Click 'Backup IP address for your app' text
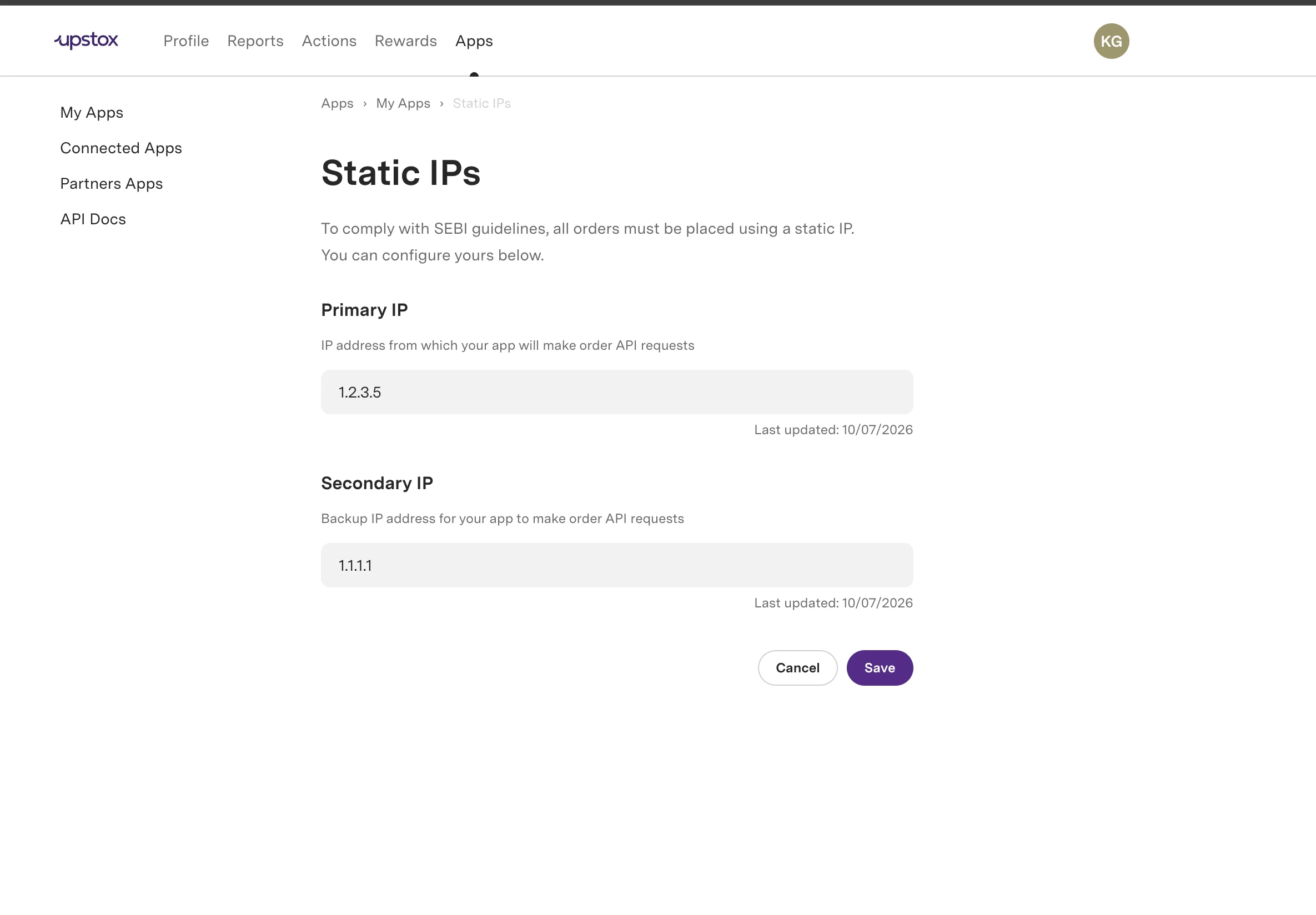This screenshot has width=1316, height=915. (502, 519)
